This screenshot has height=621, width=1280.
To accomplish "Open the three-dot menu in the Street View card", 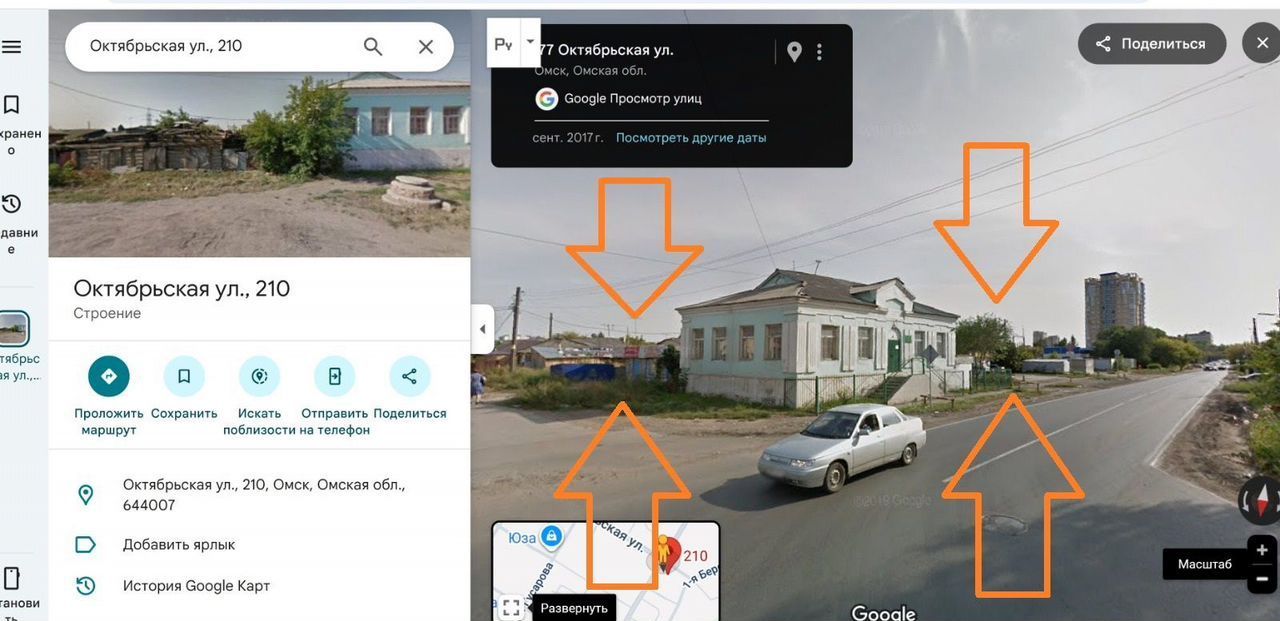I will coord(820,52).
